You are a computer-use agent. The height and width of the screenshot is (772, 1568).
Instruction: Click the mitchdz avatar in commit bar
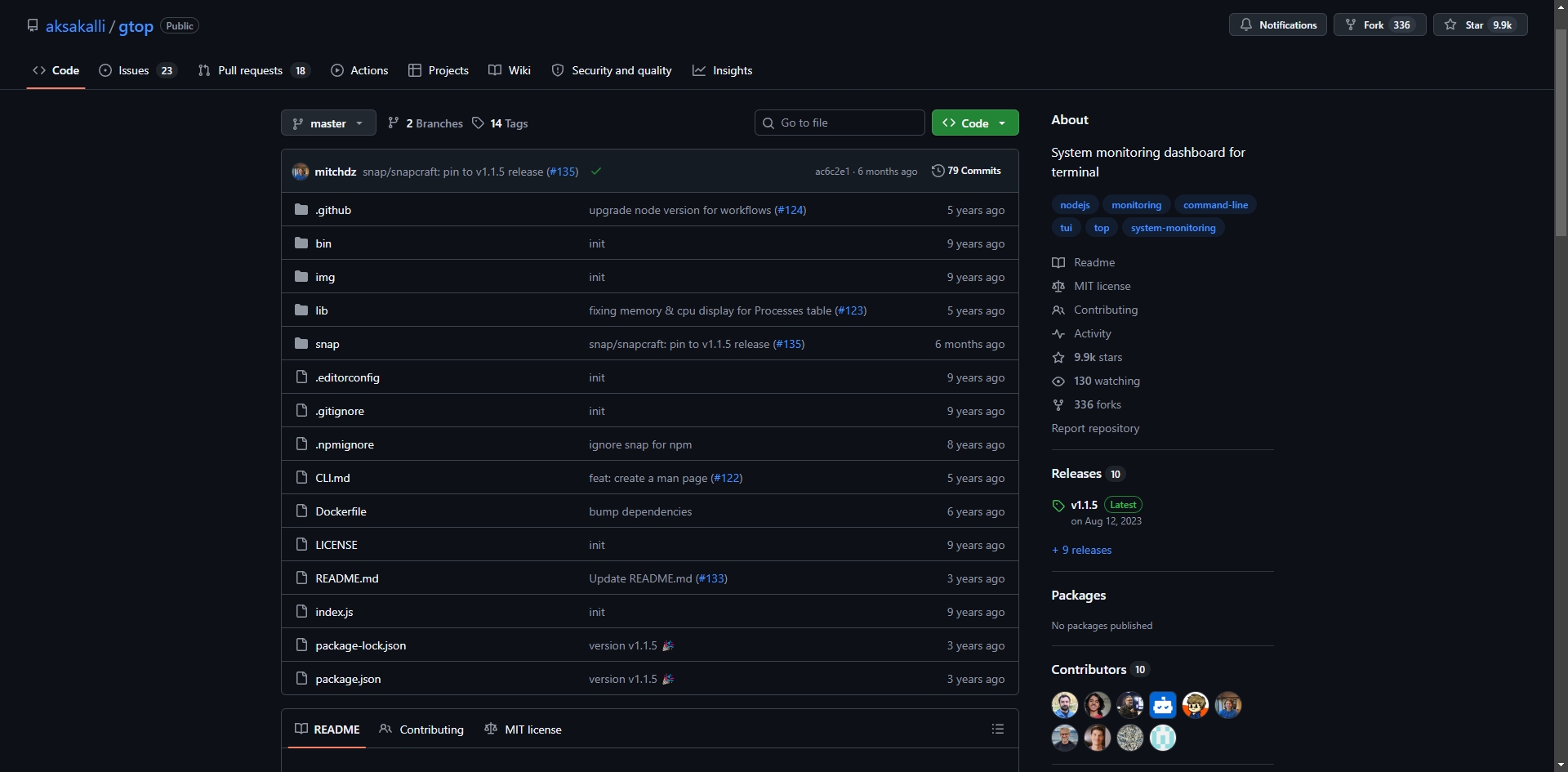tap(301, 172)
